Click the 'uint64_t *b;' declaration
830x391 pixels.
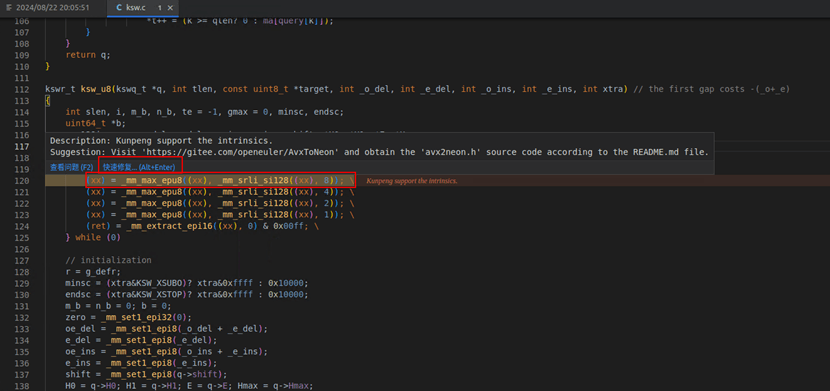pos(96,123)
